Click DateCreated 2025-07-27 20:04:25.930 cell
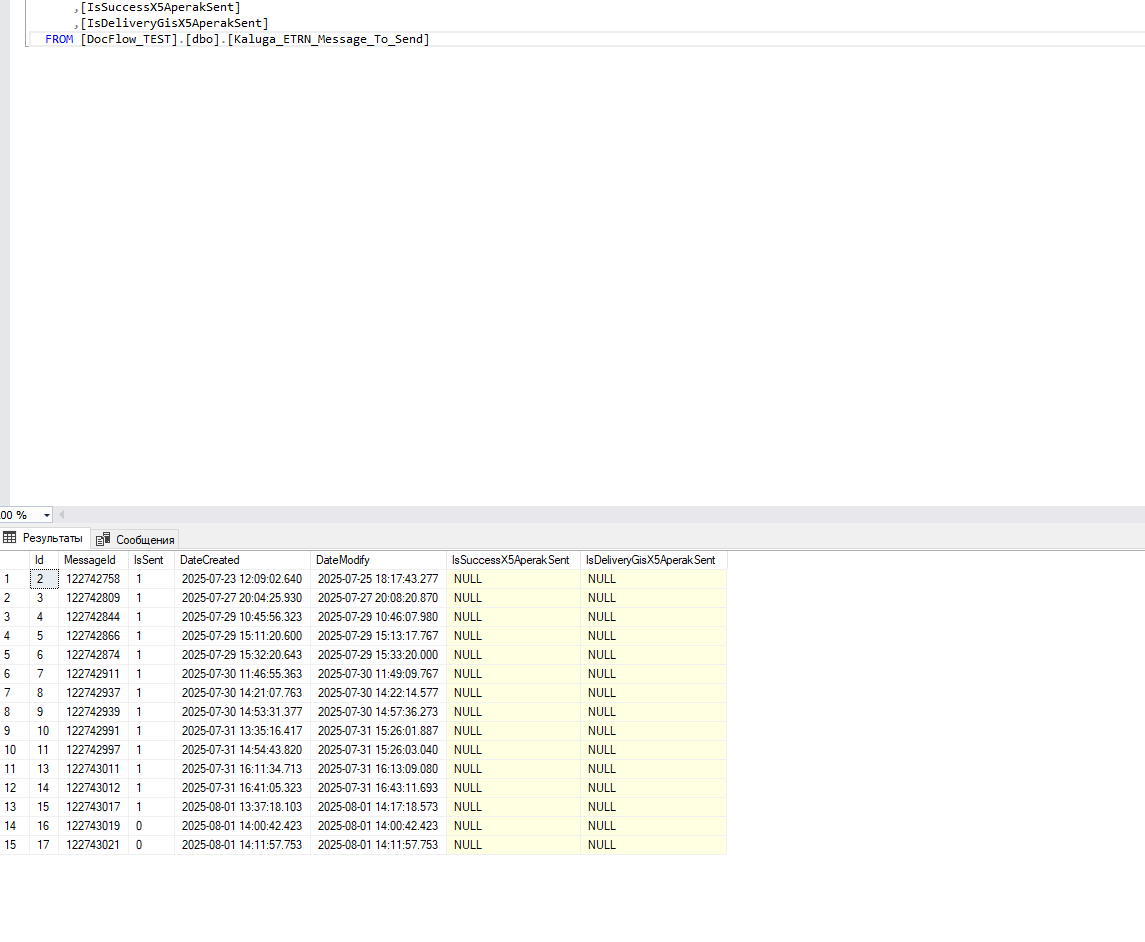 [x=242, y=598]
